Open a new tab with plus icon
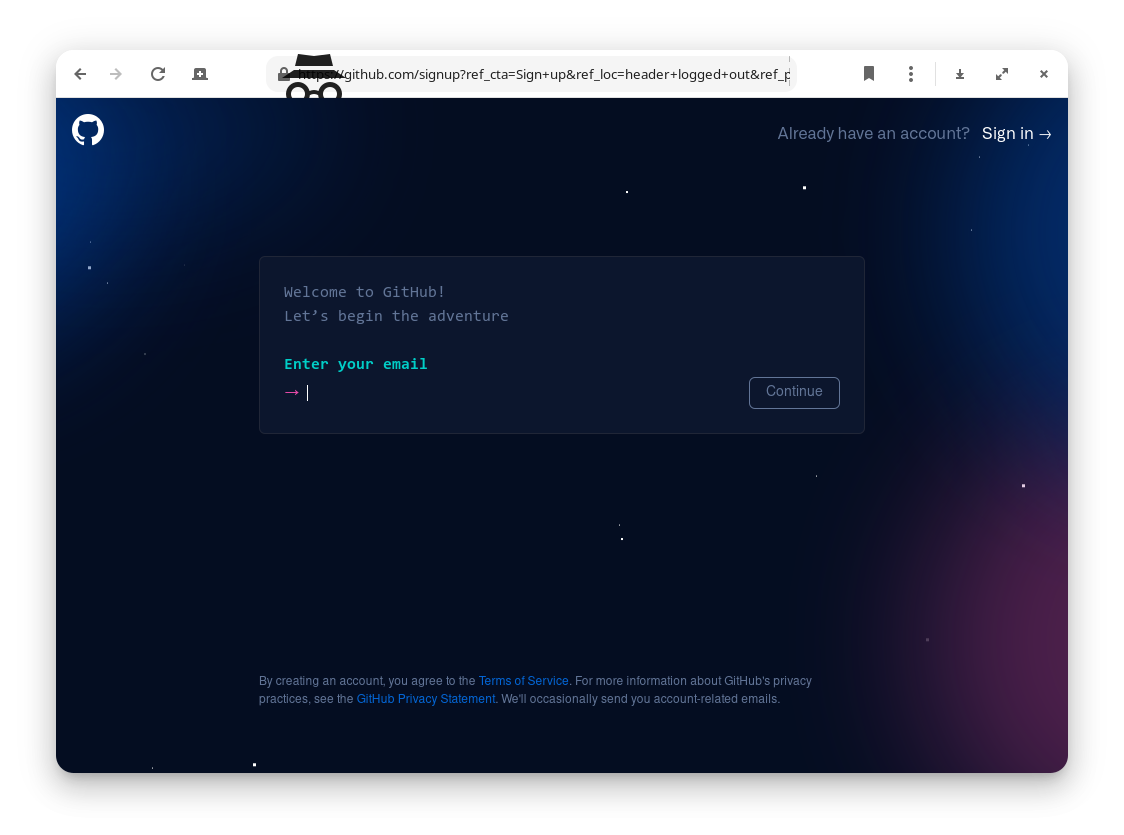1124x835 pixels. 200,74
